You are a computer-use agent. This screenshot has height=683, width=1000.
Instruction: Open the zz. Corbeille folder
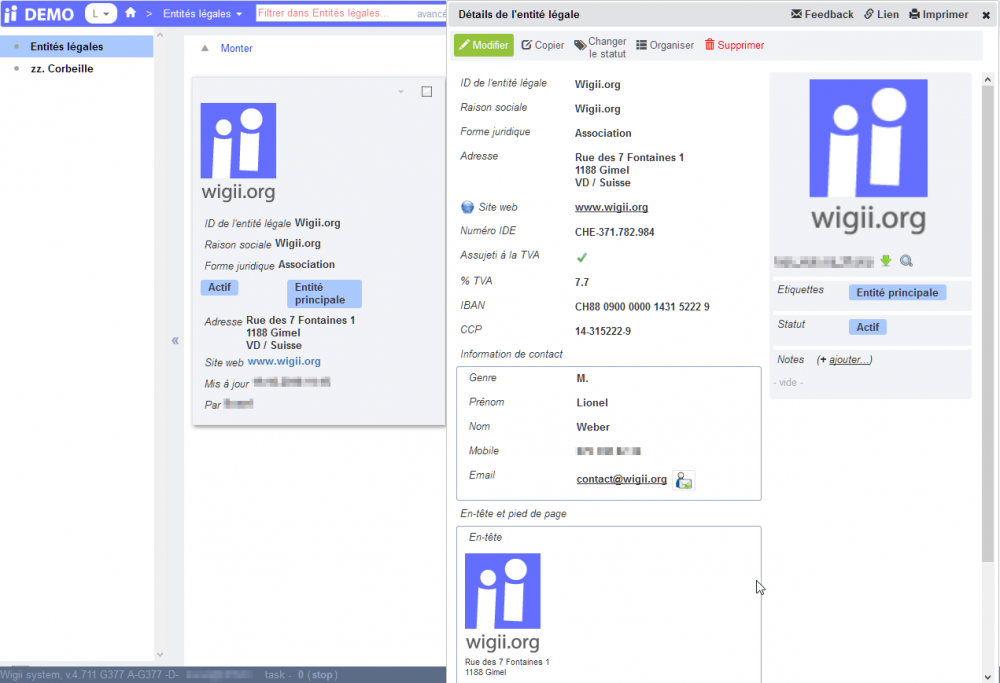pyautogui.click(x=62, y=68)
